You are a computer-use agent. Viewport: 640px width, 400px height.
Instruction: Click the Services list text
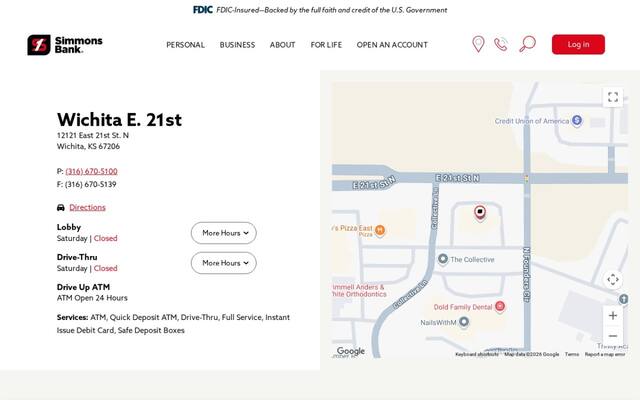[173, 324]
